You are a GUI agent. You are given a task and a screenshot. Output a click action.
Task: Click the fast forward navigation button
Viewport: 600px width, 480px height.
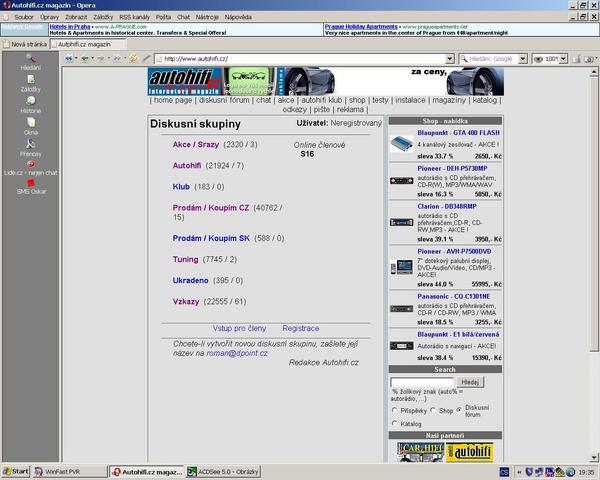[117, 59]
